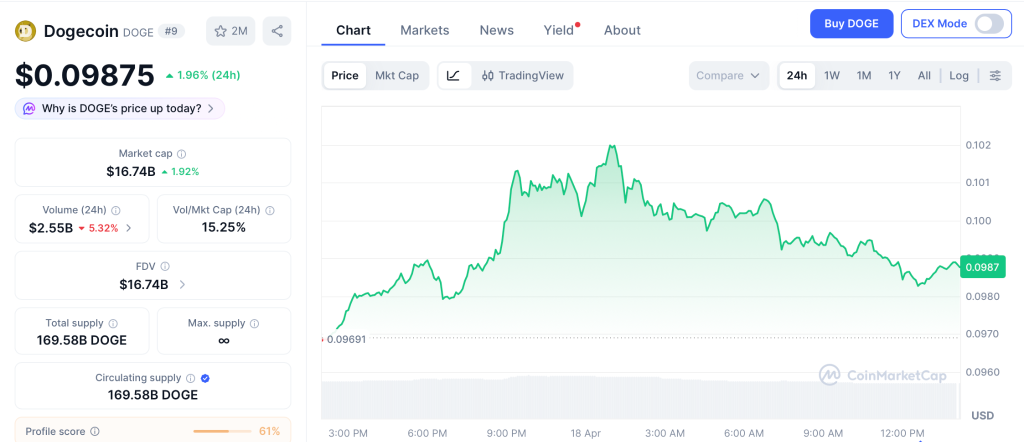
Task: Open "Why is DOGE's price up today?"
Action: [119, 108]
